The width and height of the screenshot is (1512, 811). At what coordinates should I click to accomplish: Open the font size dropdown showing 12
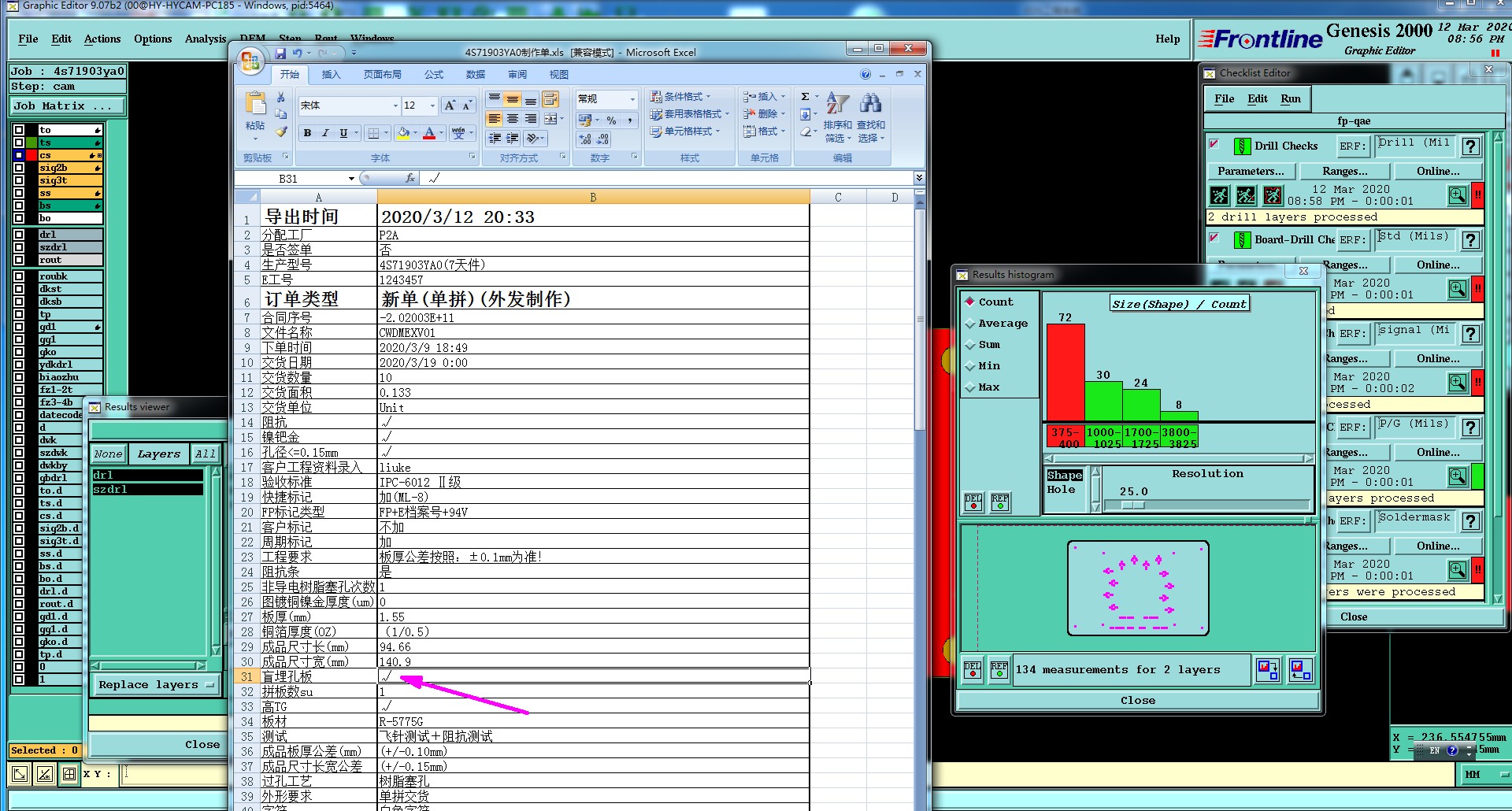tap(432, 106)
